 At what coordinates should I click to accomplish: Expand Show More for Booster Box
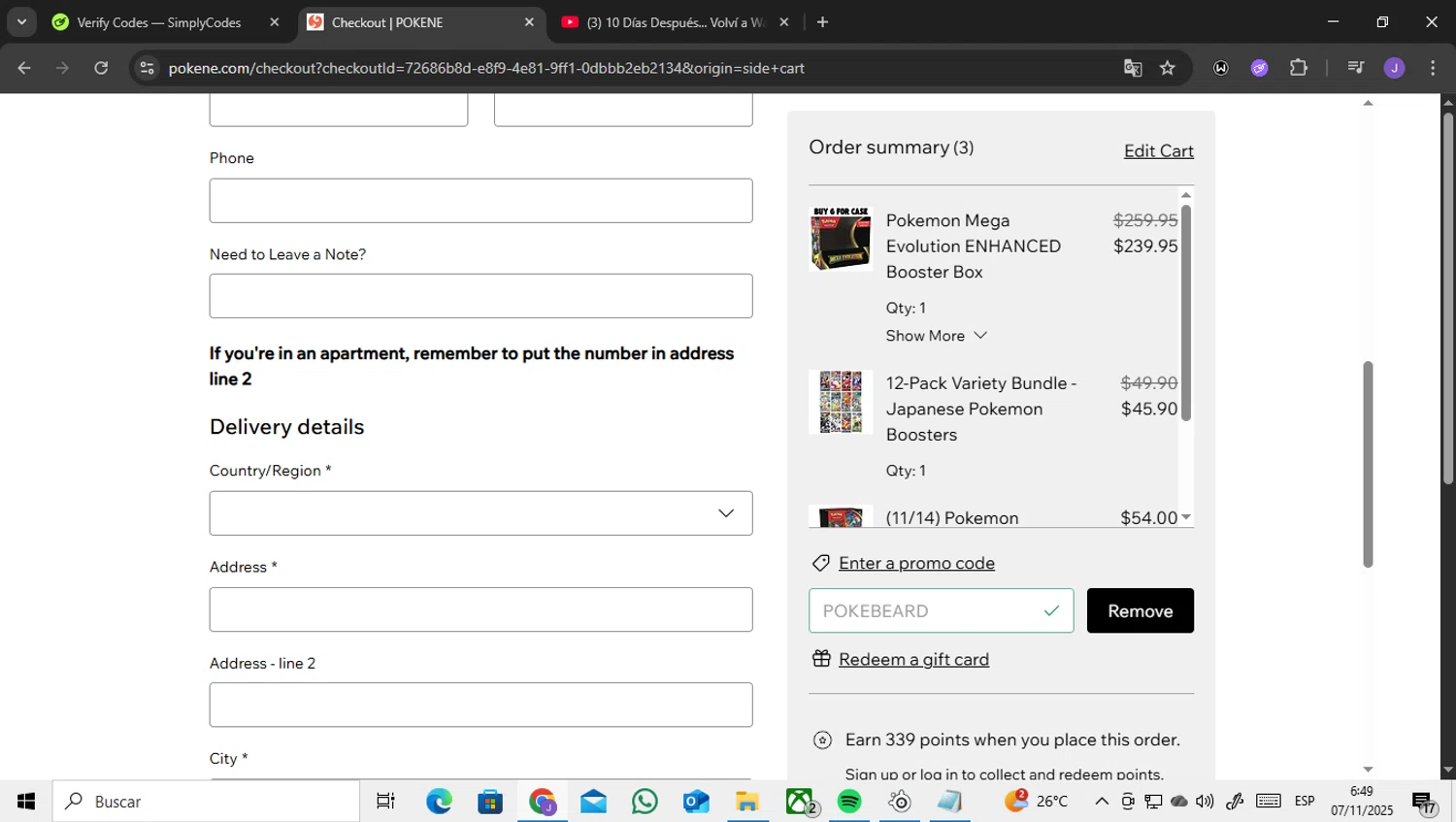(x=936, y=336)
